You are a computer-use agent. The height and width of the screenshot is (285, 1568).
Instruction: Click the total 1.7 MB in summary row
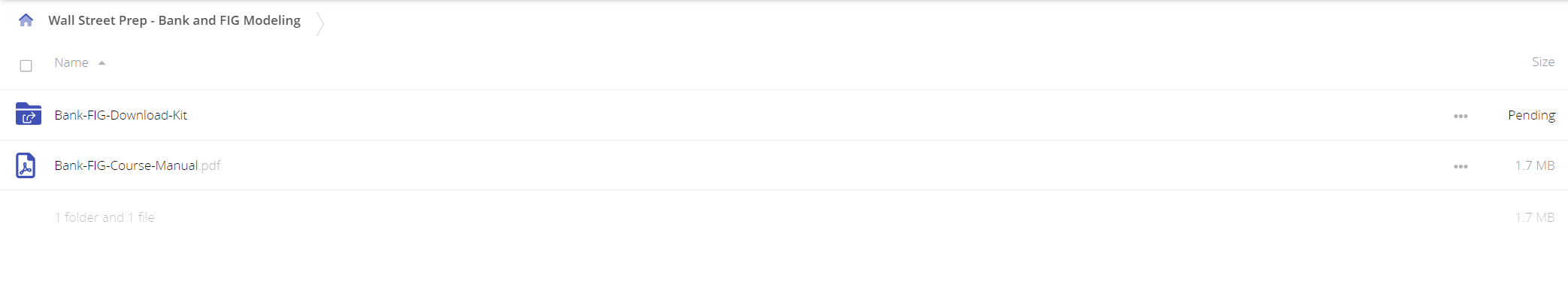point(1535,217)
